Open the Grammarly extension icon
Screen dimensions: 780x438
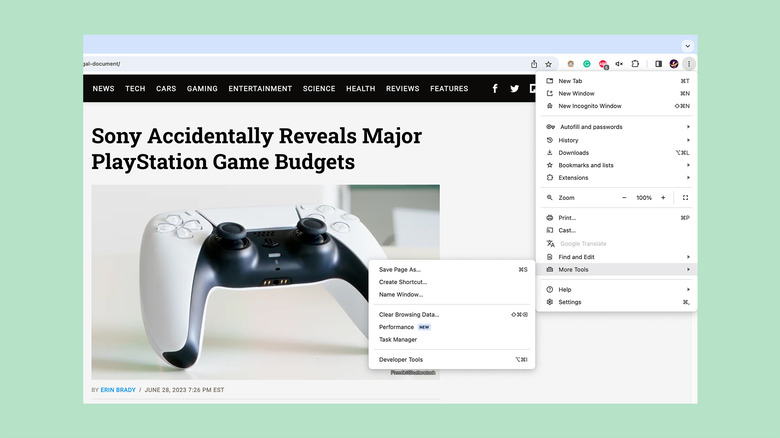click(x=587, y=64)
